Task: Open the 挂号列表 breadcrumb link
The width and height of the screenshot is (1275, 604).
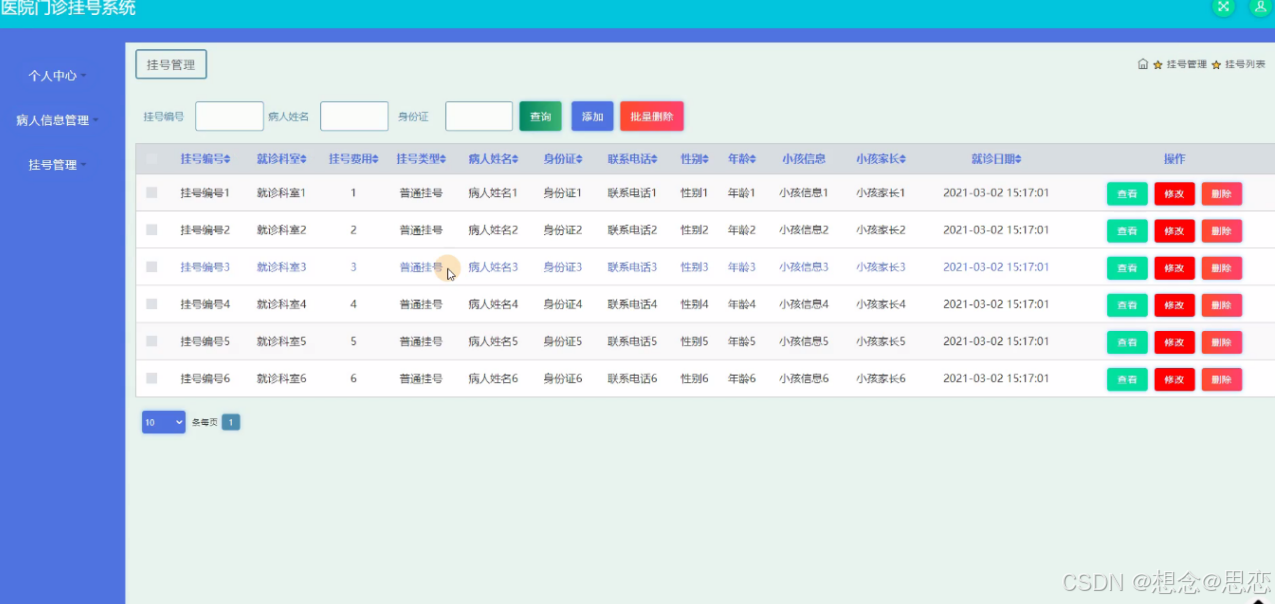Action: (1245, 64)
